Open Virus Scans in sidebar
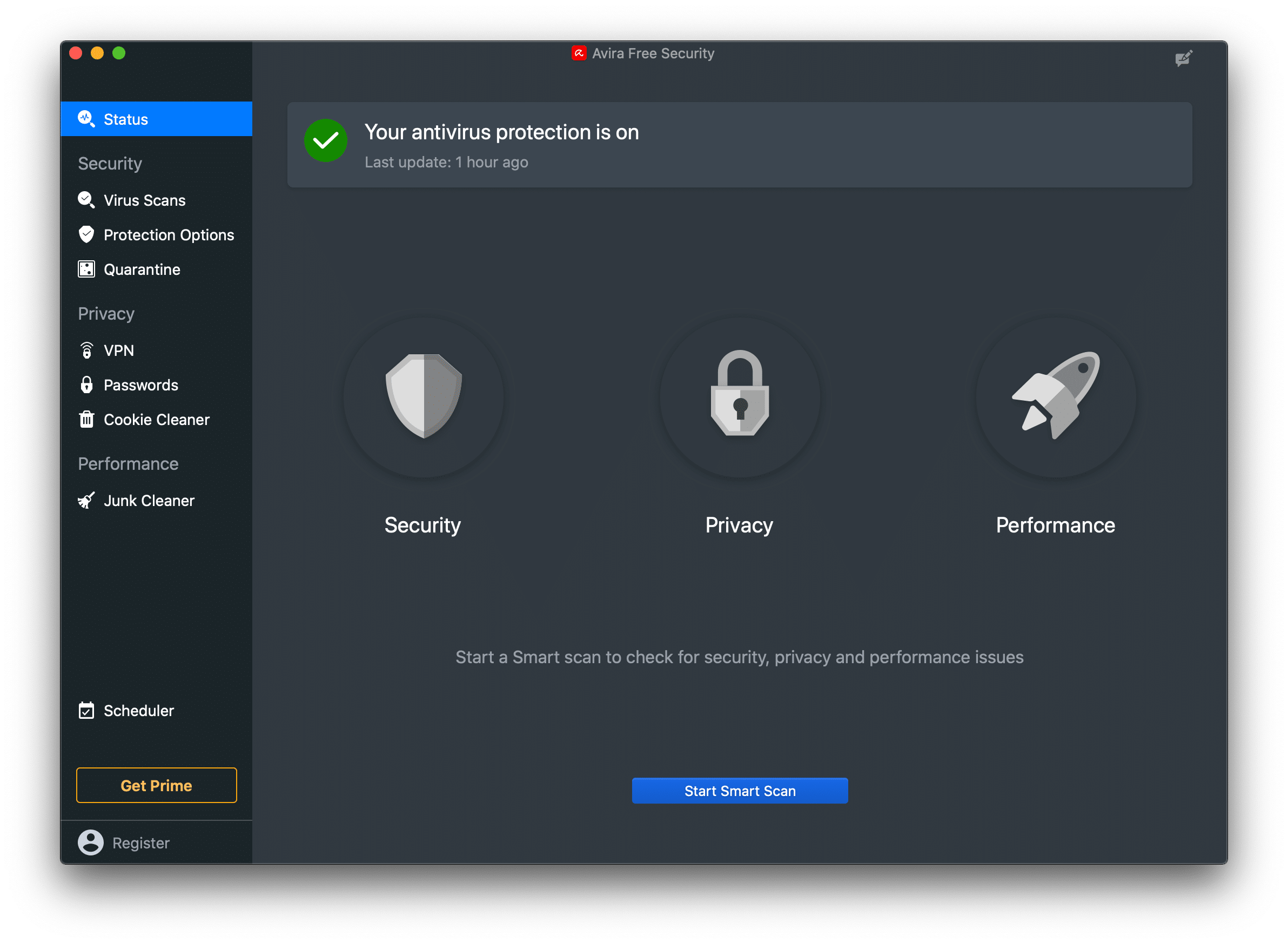This screenshot has width=1288, height=944. click(144, 200)
